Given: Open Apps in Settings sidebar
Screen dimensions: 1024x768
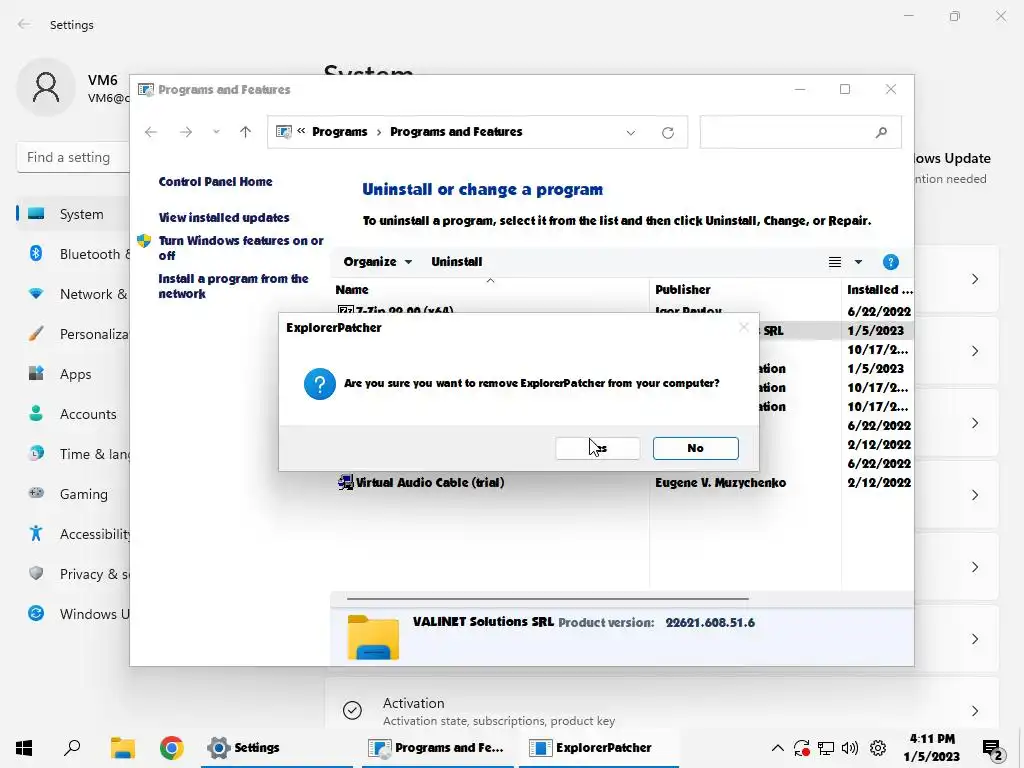Looking at the screenshot, I should click(73, 374).
